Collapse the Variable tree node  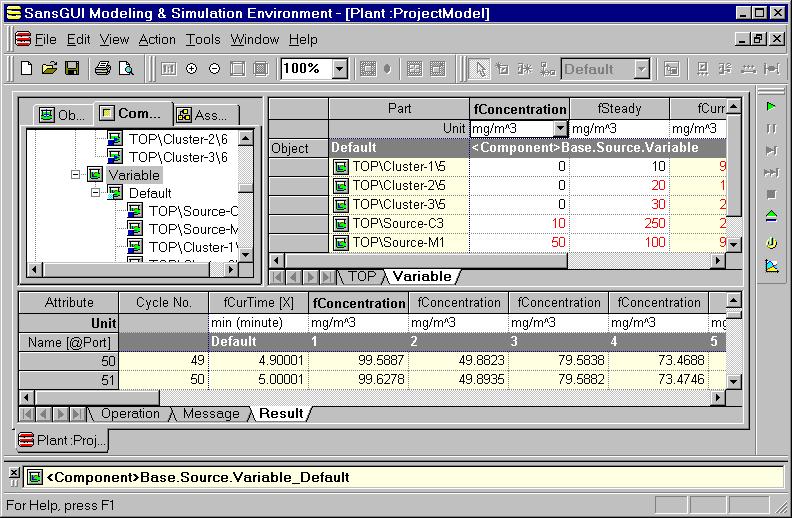76,175
